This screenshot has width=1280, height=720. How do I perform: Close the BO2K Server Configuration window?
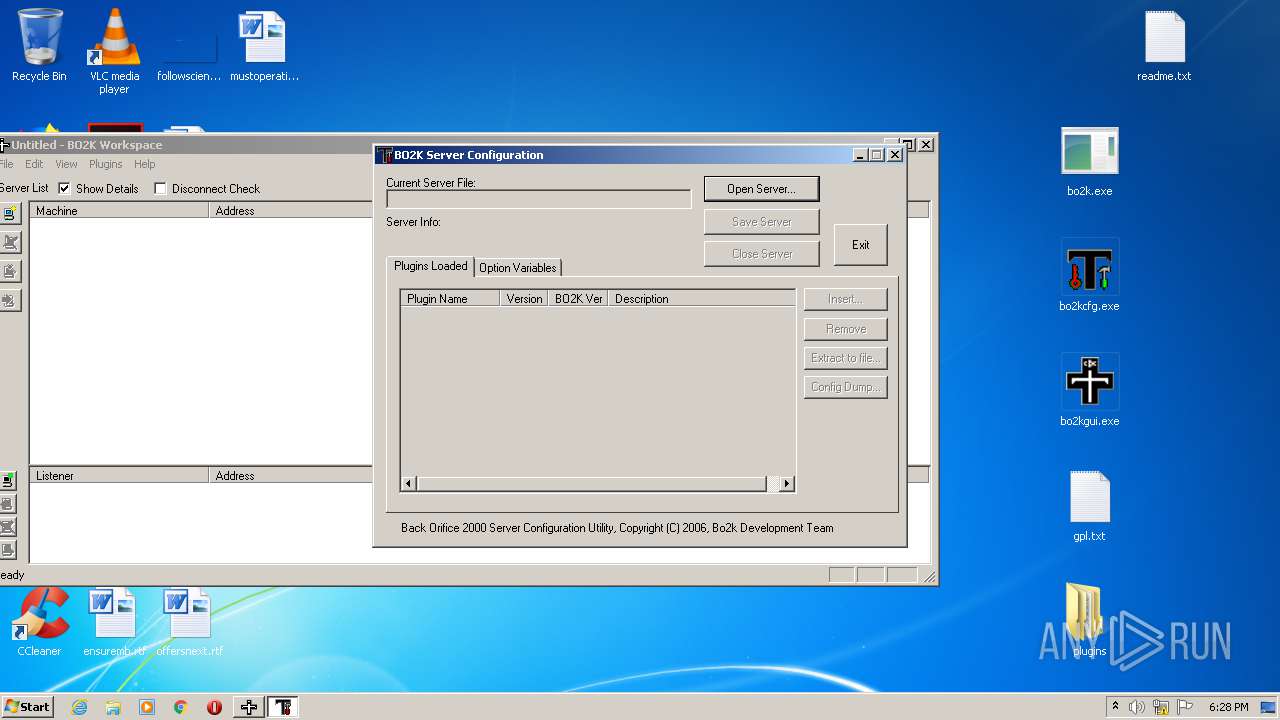tap(895, 155)
